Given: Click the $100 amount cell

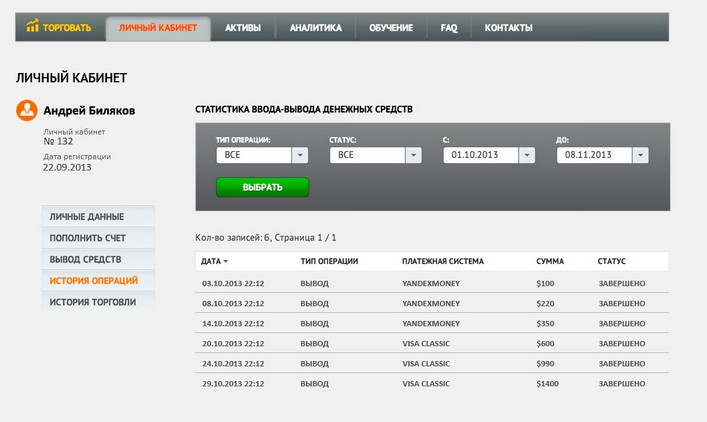Looking at the screenshot, I should pyautogui.click(x=546, y=284).
